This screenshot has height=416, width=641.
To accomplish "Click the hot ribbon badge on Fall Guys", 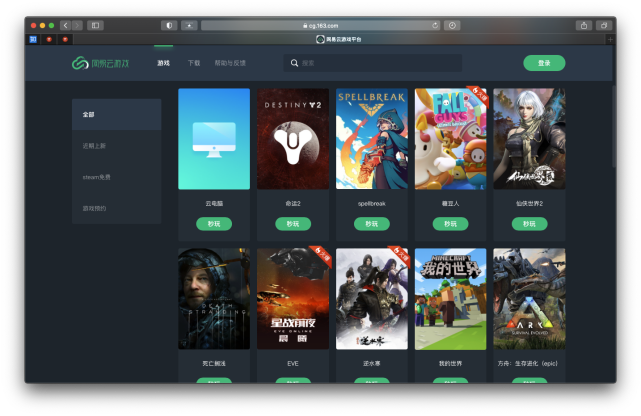I will tap(479, 96).
